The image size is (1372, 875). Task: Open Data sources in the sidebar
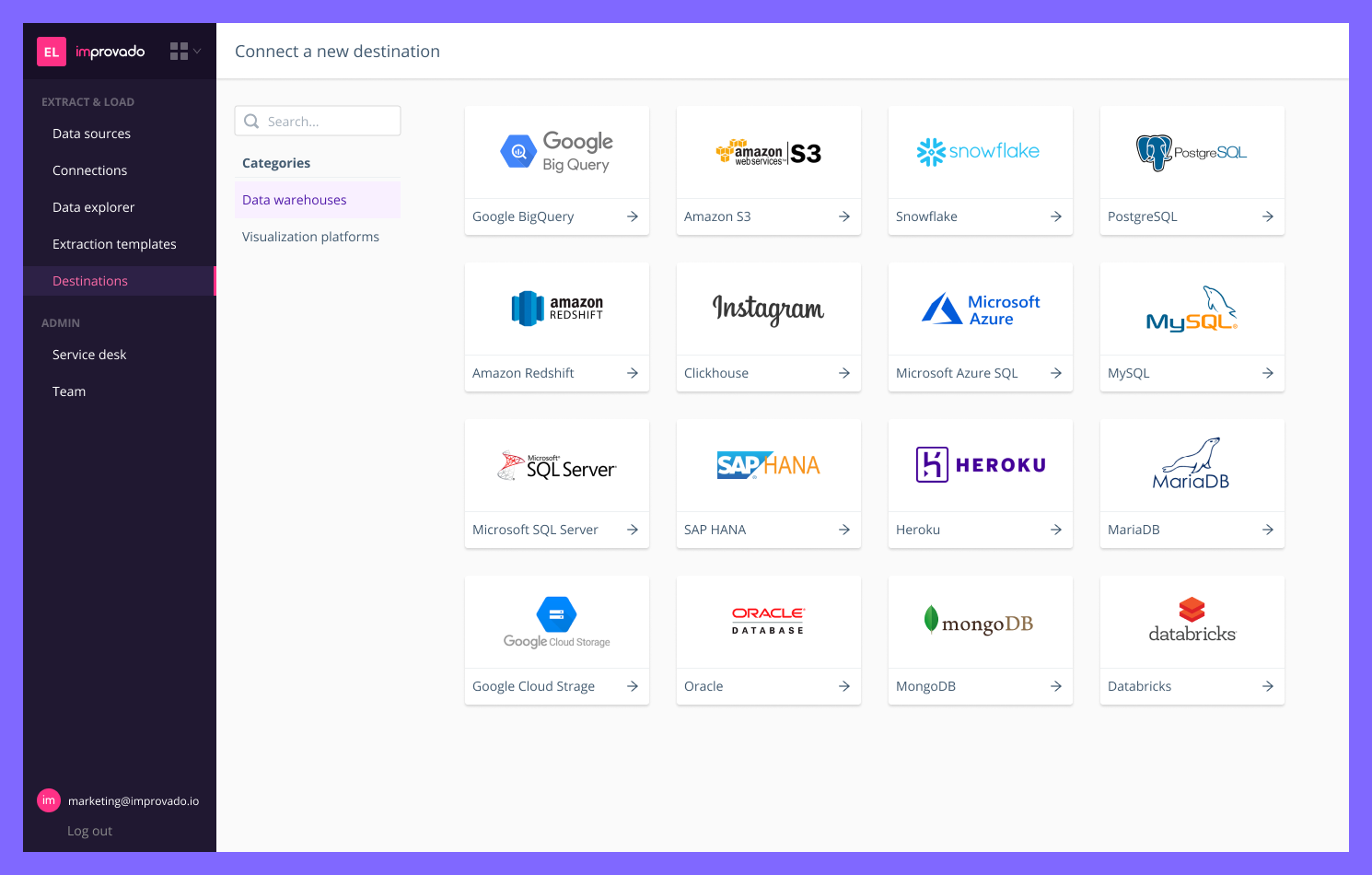point(91,134)
